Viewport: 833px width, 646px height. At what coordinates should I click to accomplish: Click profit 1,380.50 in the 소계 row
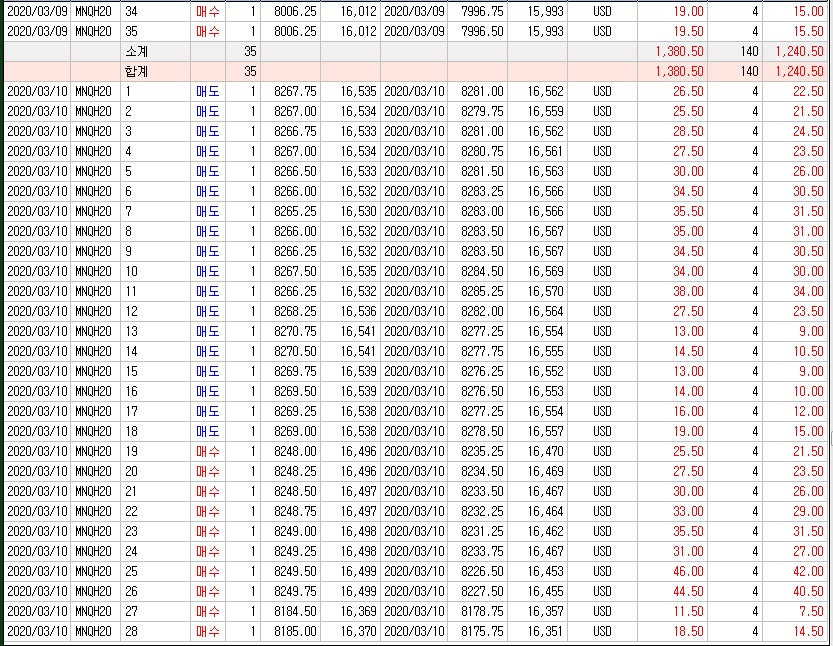coord(679,52)
